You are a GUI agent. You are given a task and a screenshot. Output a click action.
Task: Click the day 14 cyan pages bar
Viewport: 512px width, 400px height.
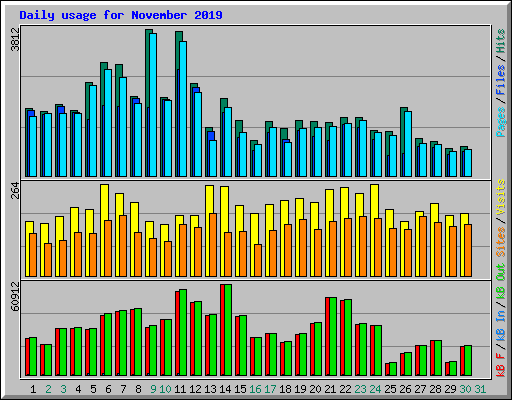[x=228, y=142]
